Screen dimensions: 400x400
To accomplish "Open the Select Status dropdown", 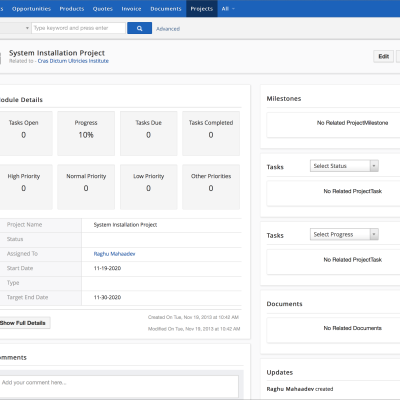I will click(x=344, y=166).
